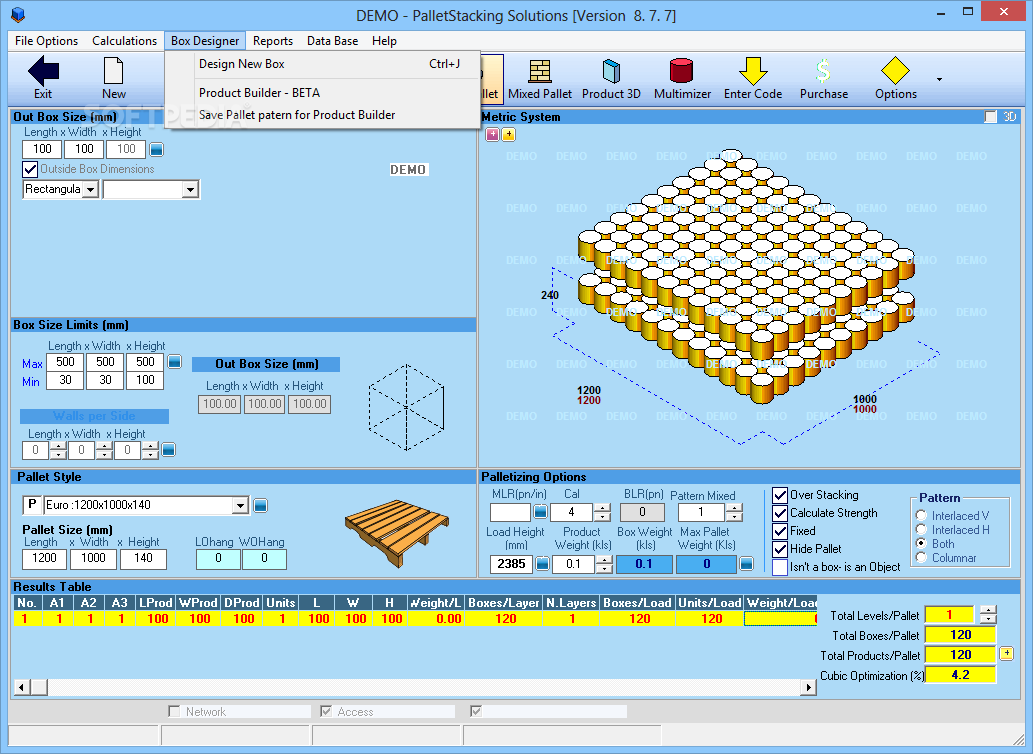Viewport: 1033px width, 754px height.
Task: Click blue button beside Max Pallet Weight
Action: point(746,564)
